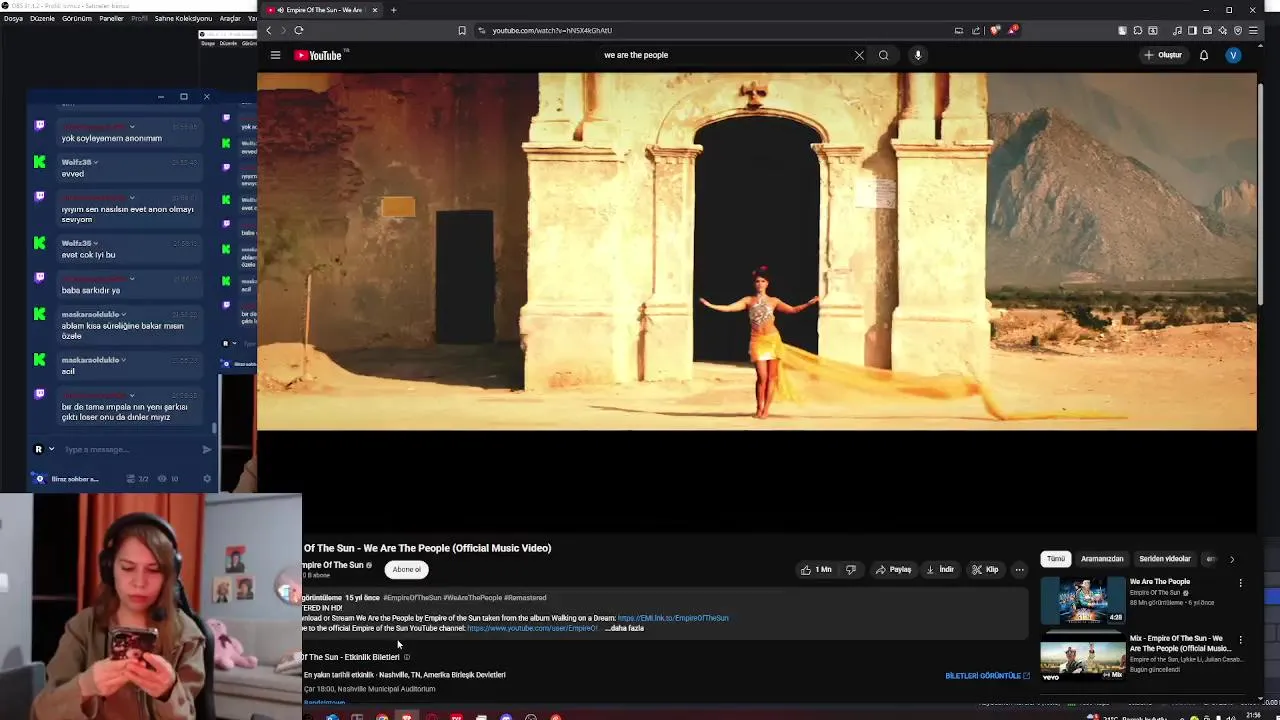This screenshot has height=720, width=1280.
Task: Start voice search with the microphone icon
Action: (x=918, y=55)
